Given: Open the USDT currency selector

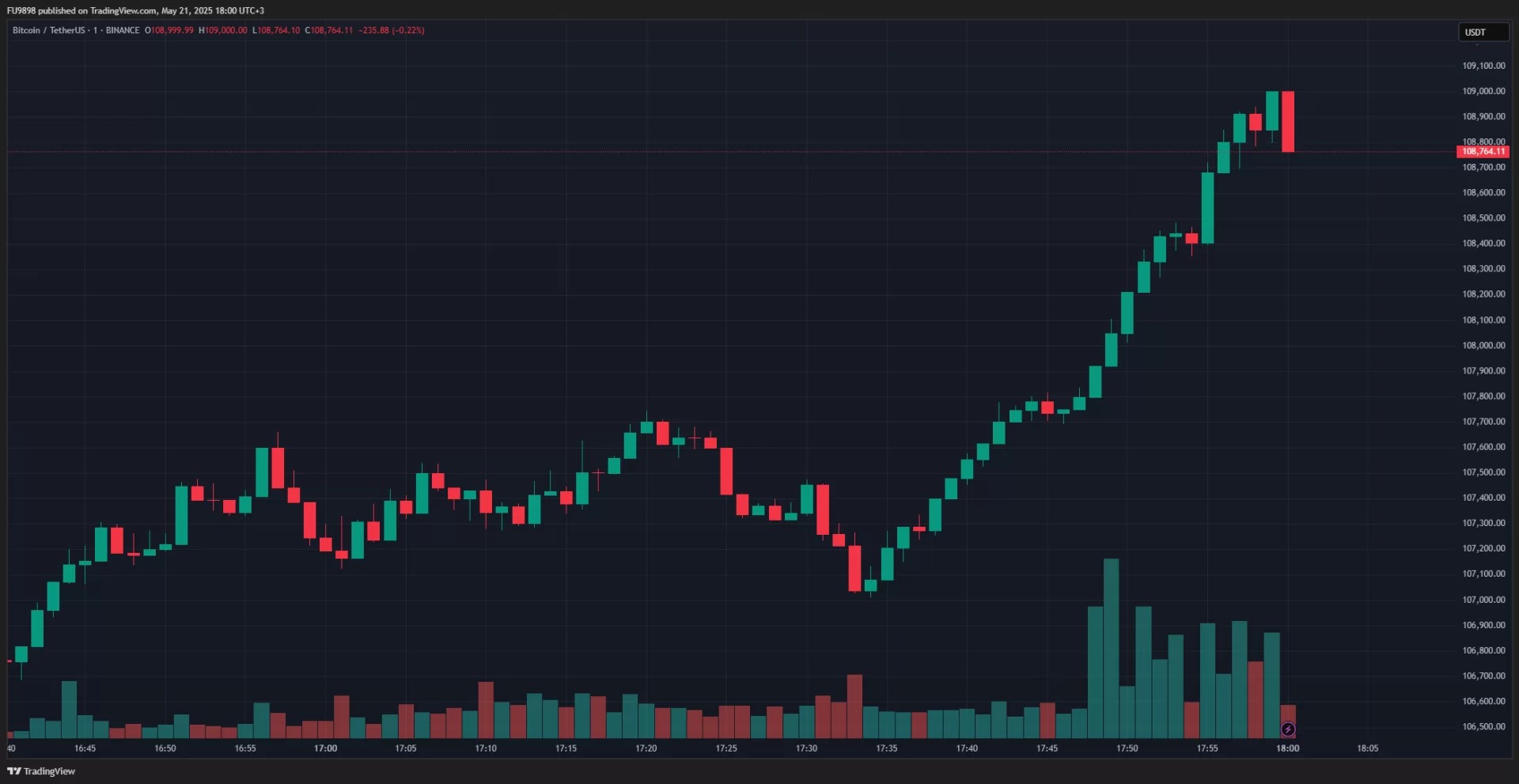Looking at the screenshot, I should (1483, 32).
